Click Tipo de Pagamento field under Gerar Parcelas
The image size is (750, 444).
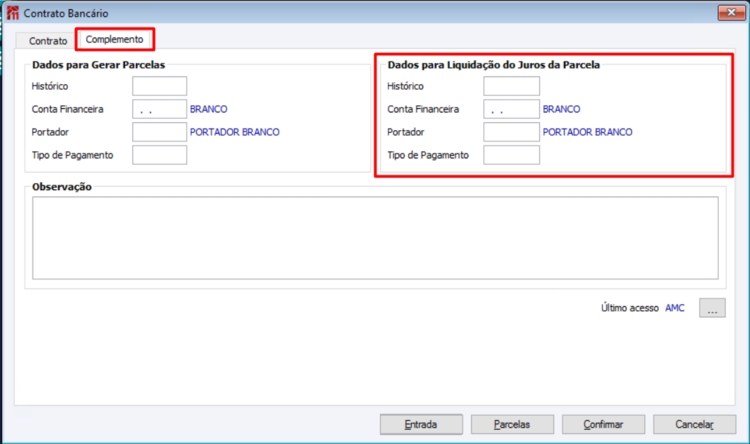click(159, 155)
